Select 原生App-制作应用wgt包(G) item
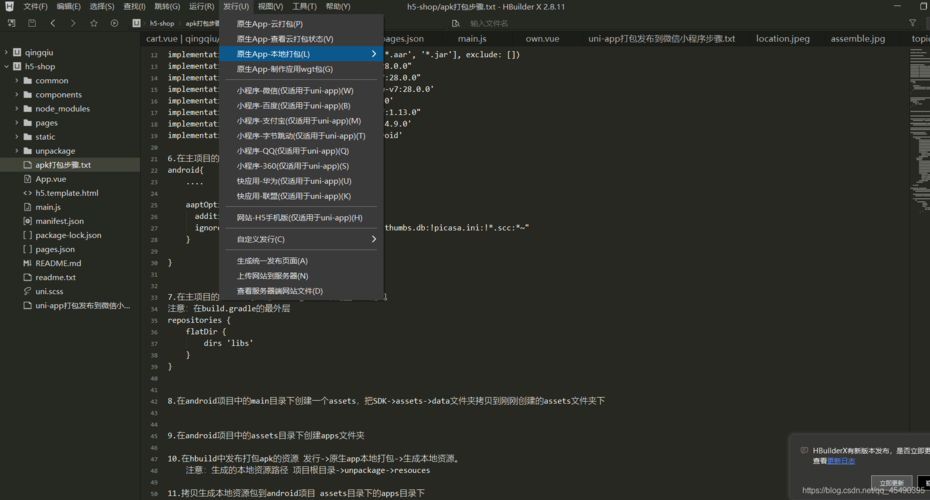Image resolution: width=930 pixels, height=500 pixels. pos(301,69)
